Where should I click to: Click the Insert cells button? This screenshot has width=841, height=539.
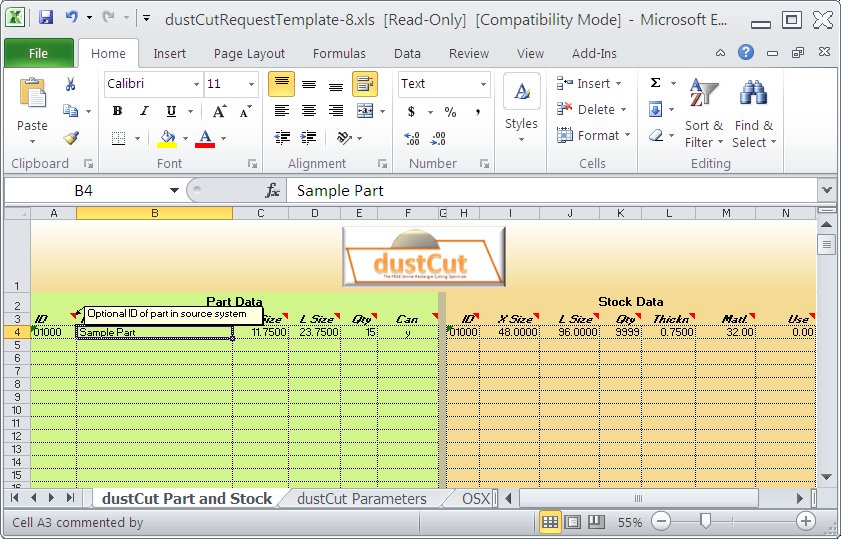point(589,83)
